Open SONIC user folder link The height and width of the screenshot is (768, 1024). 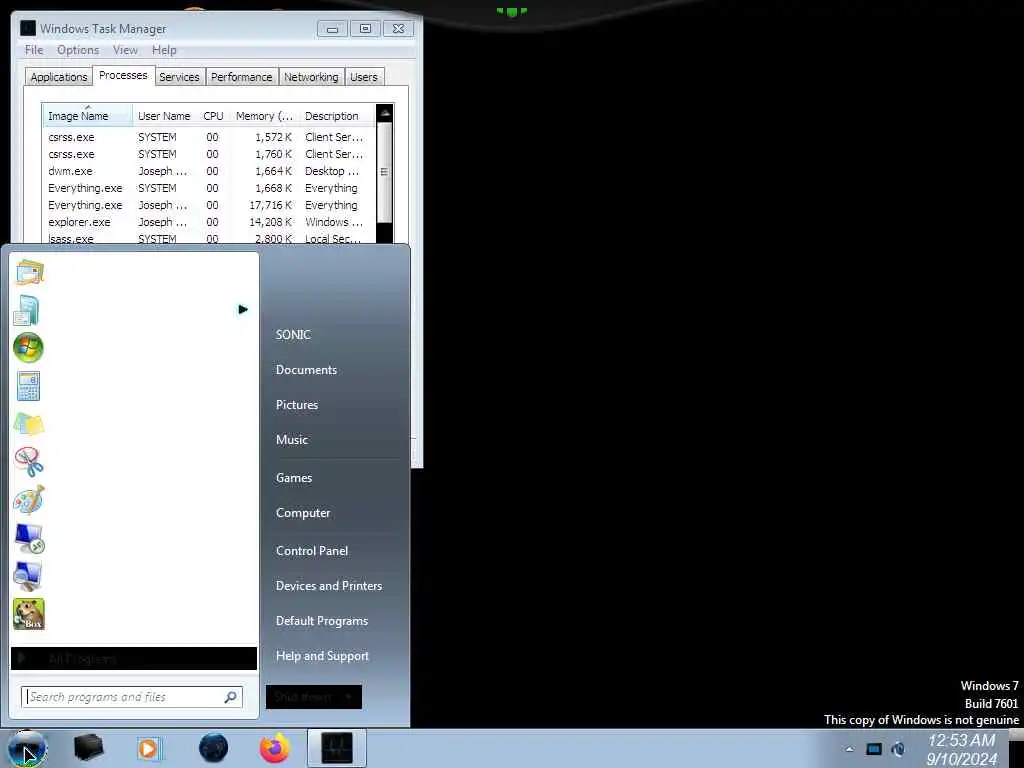pyautogui.click(x=293, y=335)
